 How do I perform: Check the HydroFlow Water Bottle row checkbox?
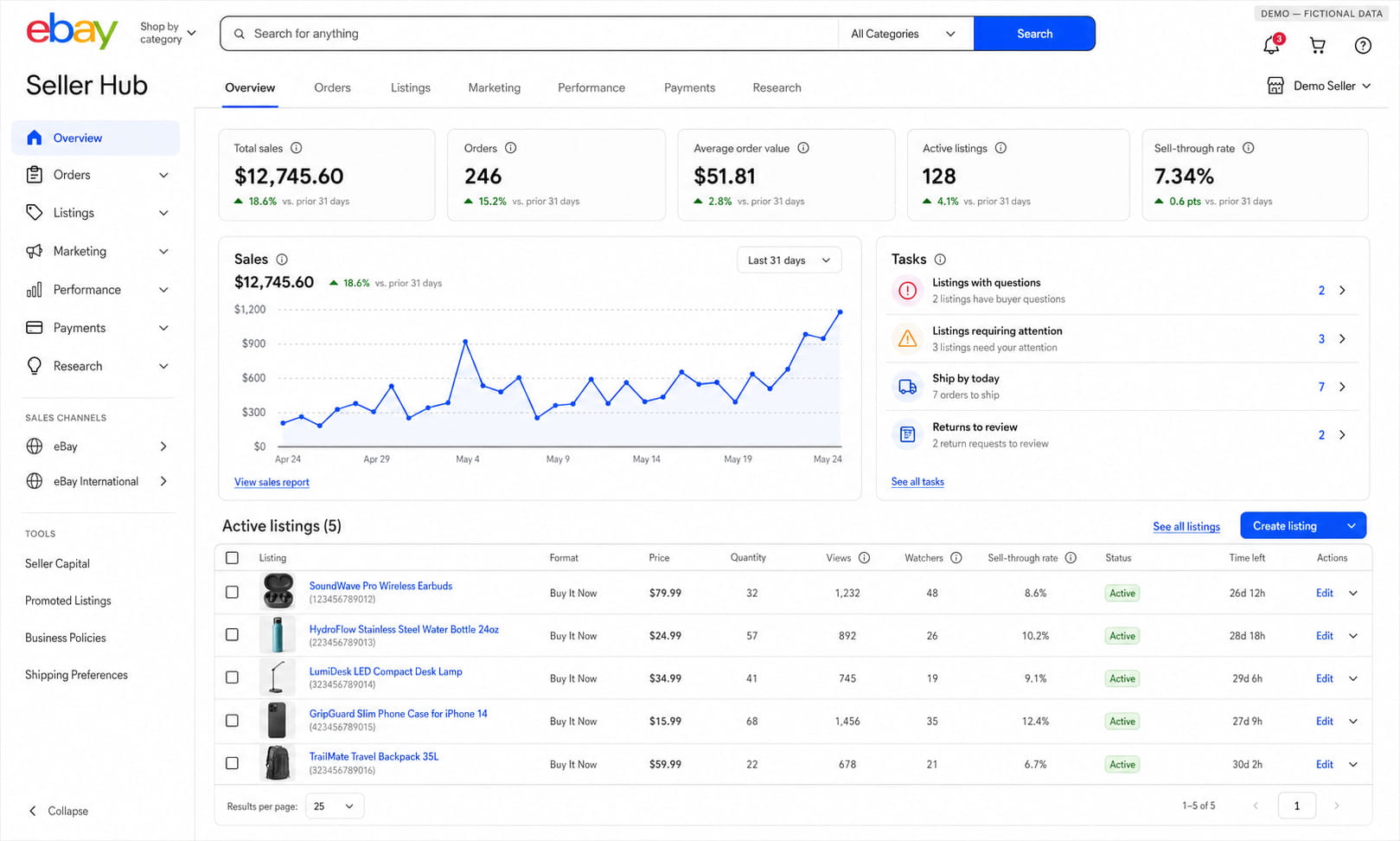coord(232,635)
